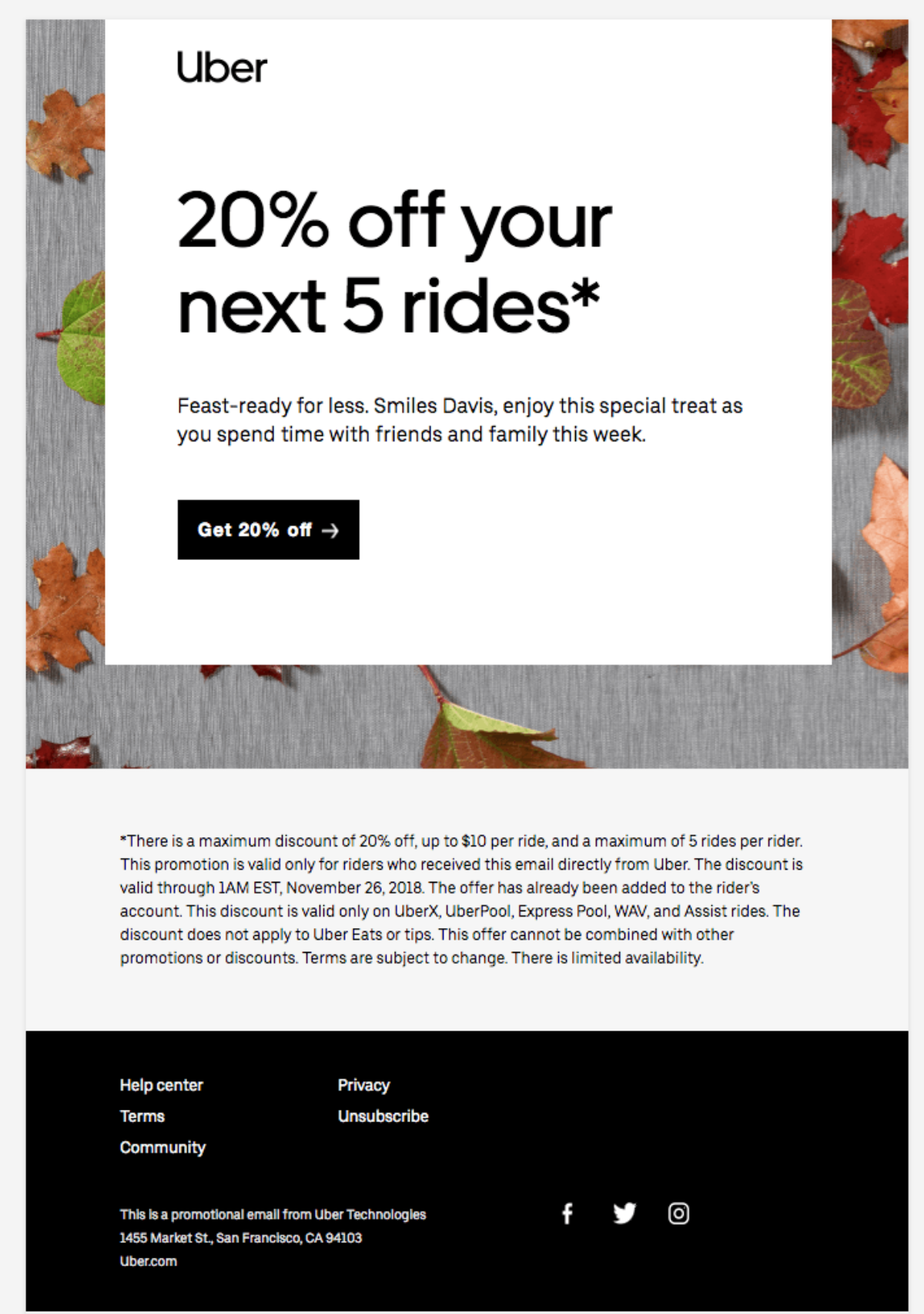924x1314 pixels.
Task: Open the Privacy link
Action: click(363, 1085)
